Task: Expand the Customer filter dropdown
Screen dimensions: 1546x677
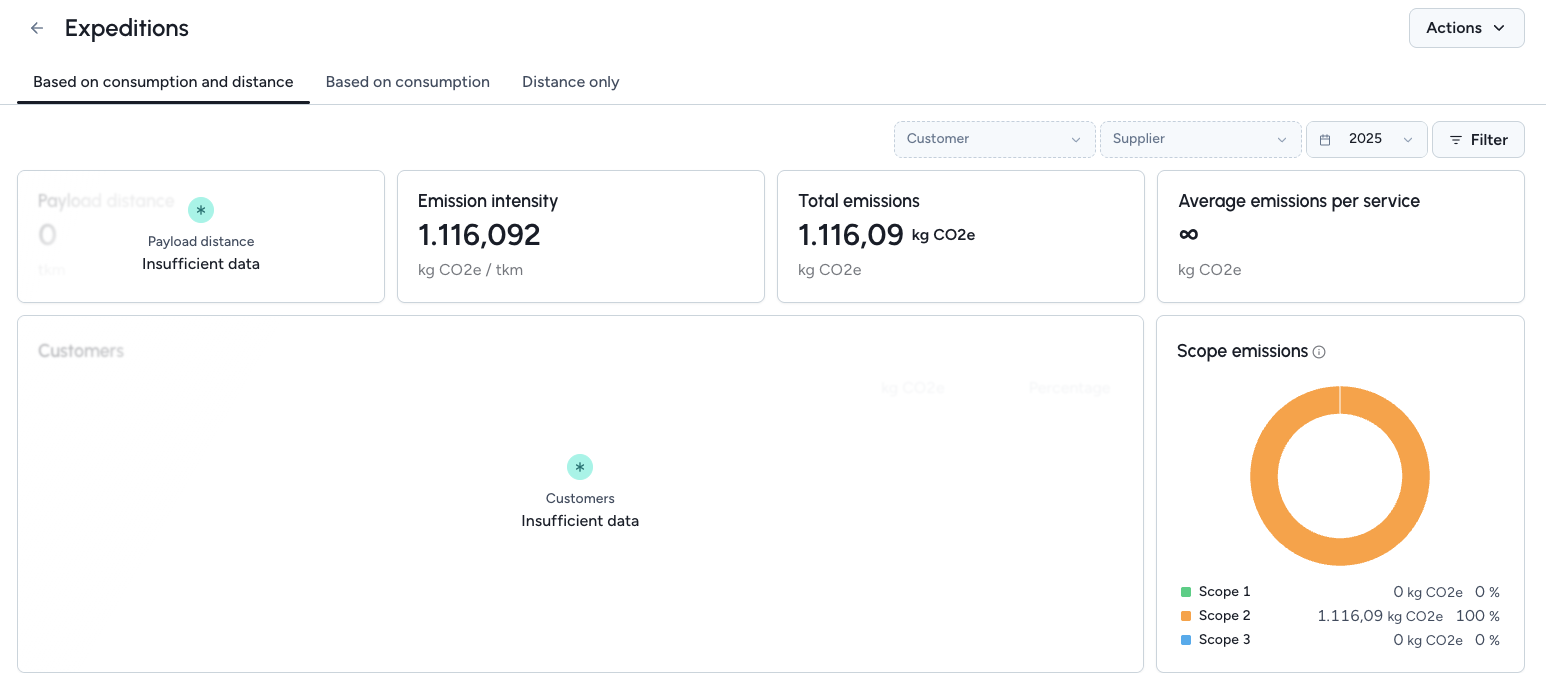Action: point(994,139)
